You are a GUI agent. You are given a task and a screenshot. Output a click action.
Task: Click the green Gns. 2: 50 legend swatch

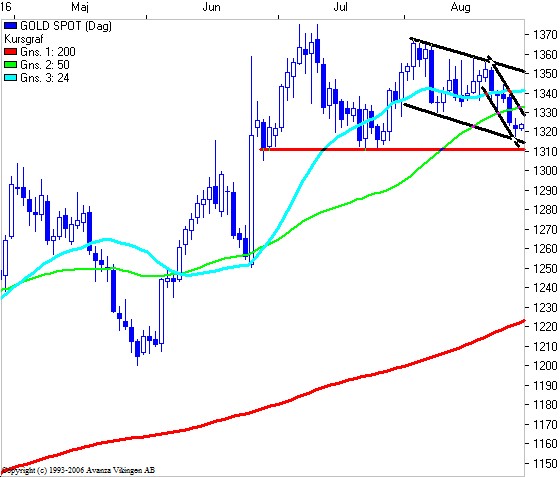coord(10,65)
